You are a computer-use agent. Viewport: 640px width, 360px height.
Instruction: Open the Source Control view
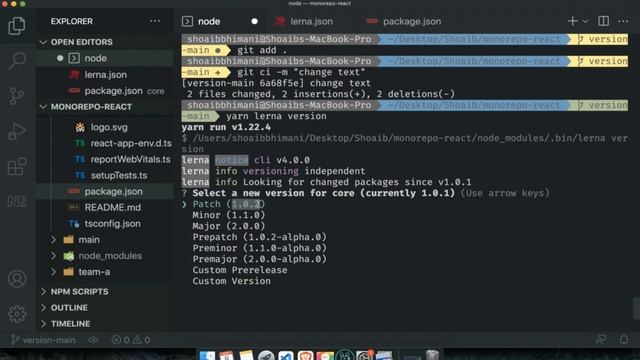tap(17, 96)
